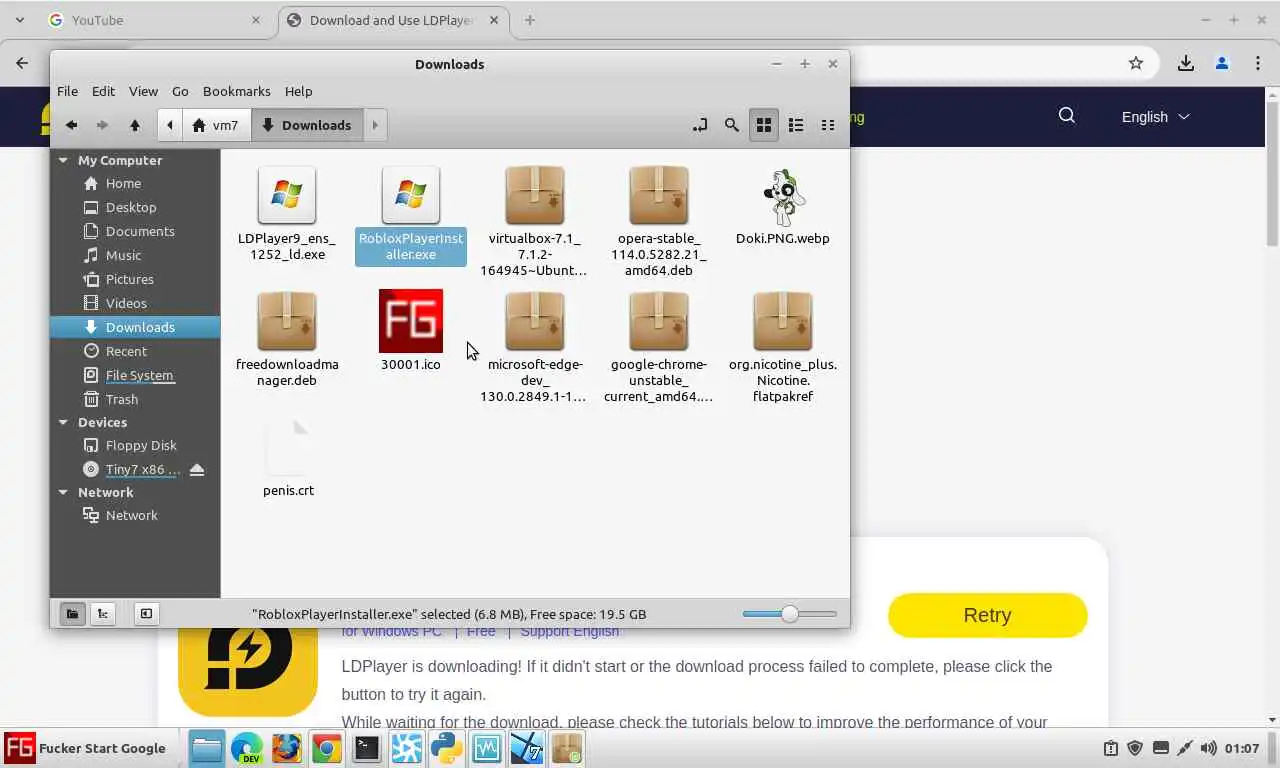Switch to list view
Image resolution: width=1280 pixels, height=768 pixels.
796,125
